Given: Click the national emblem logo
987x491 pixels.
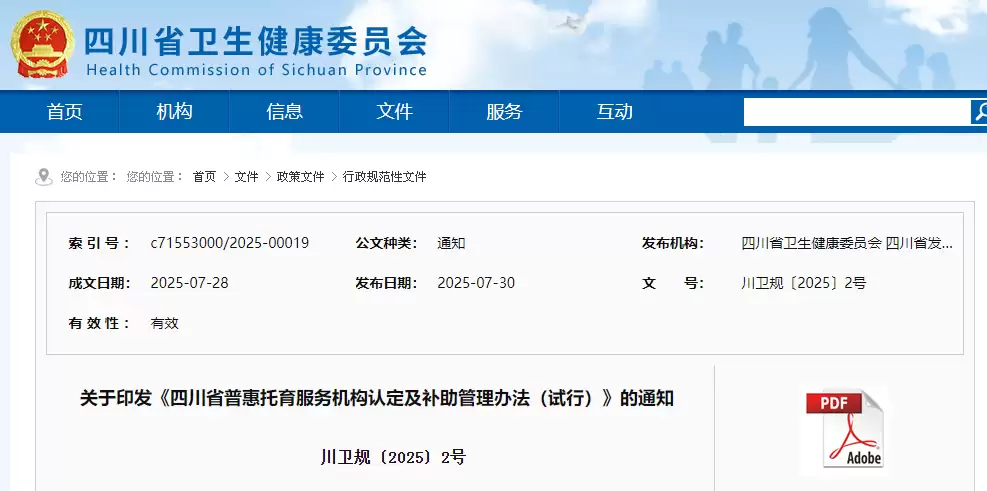Looking at the screenshot, I should [x=42, y=44].
